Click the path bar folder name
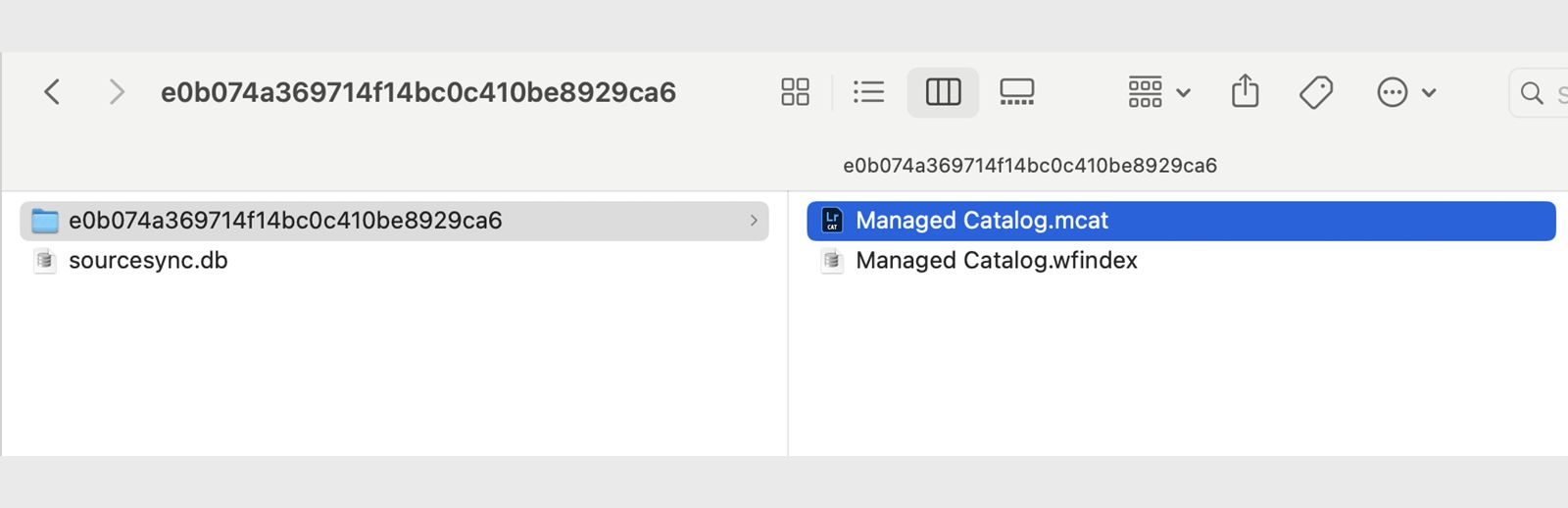 click(1030, 166)
